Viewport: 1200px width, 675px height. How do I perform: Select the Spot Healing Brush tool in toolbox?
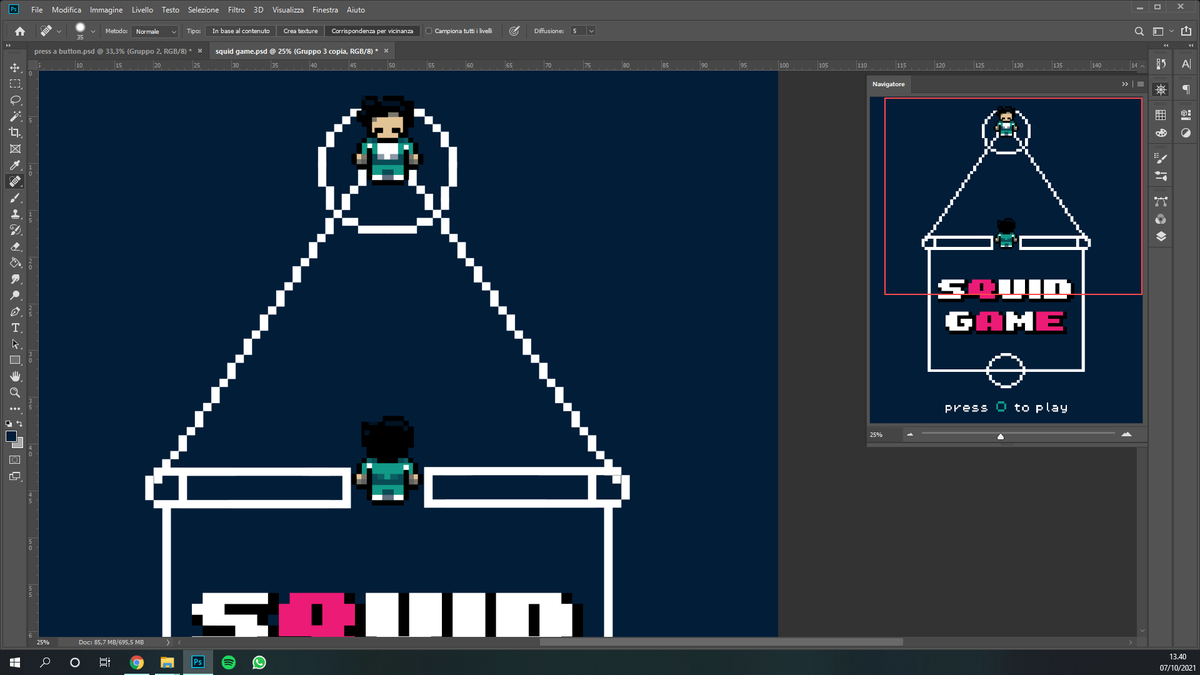click(x=15, y=181)
